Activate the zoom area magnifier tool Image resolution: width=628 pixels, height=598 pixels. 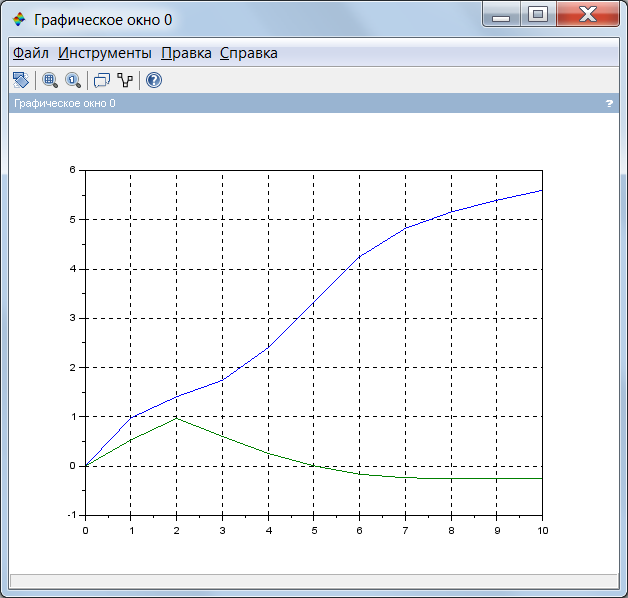click(x=50, y=80)
